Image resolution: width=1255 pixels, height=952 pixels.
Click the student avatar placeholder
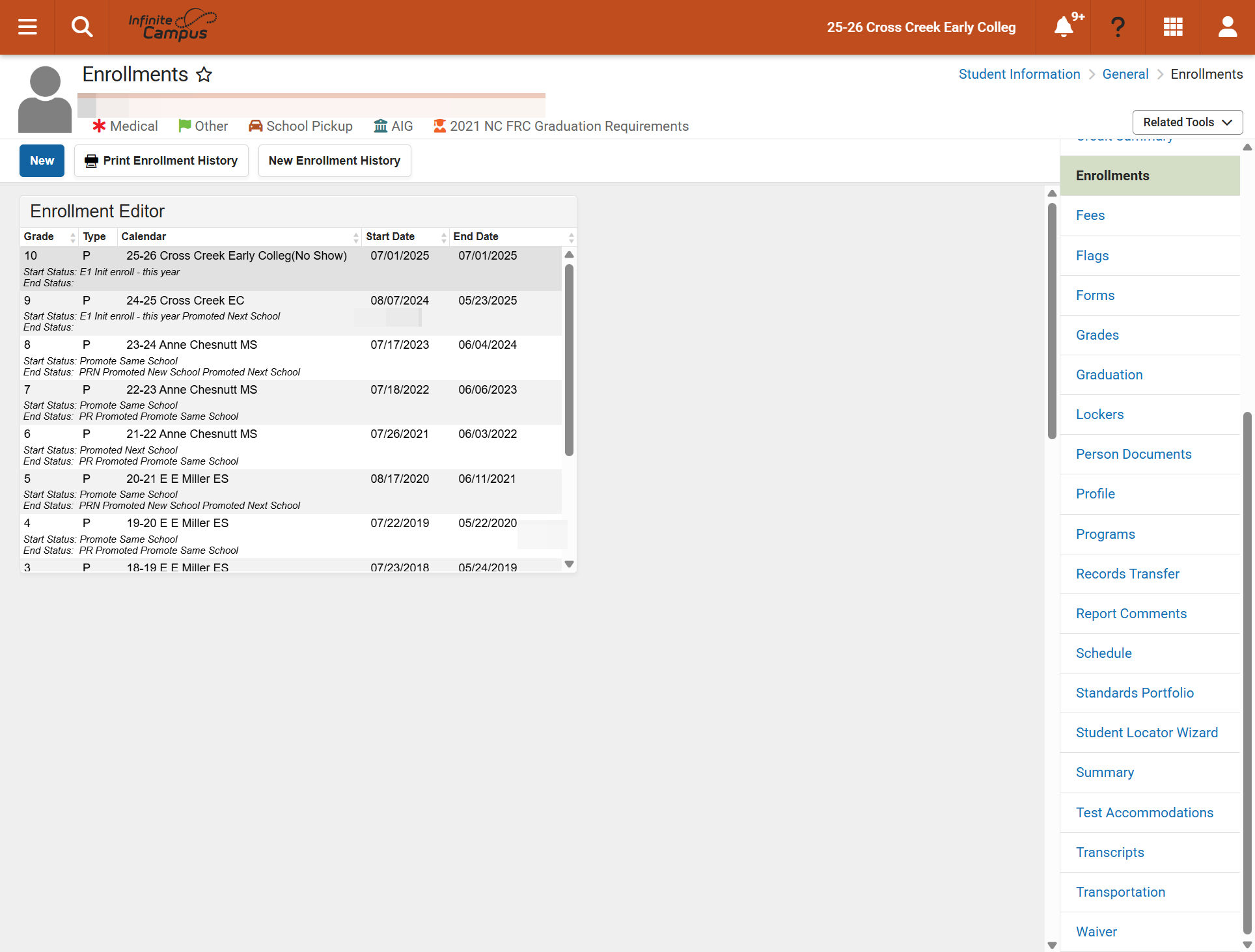point(45,100)
